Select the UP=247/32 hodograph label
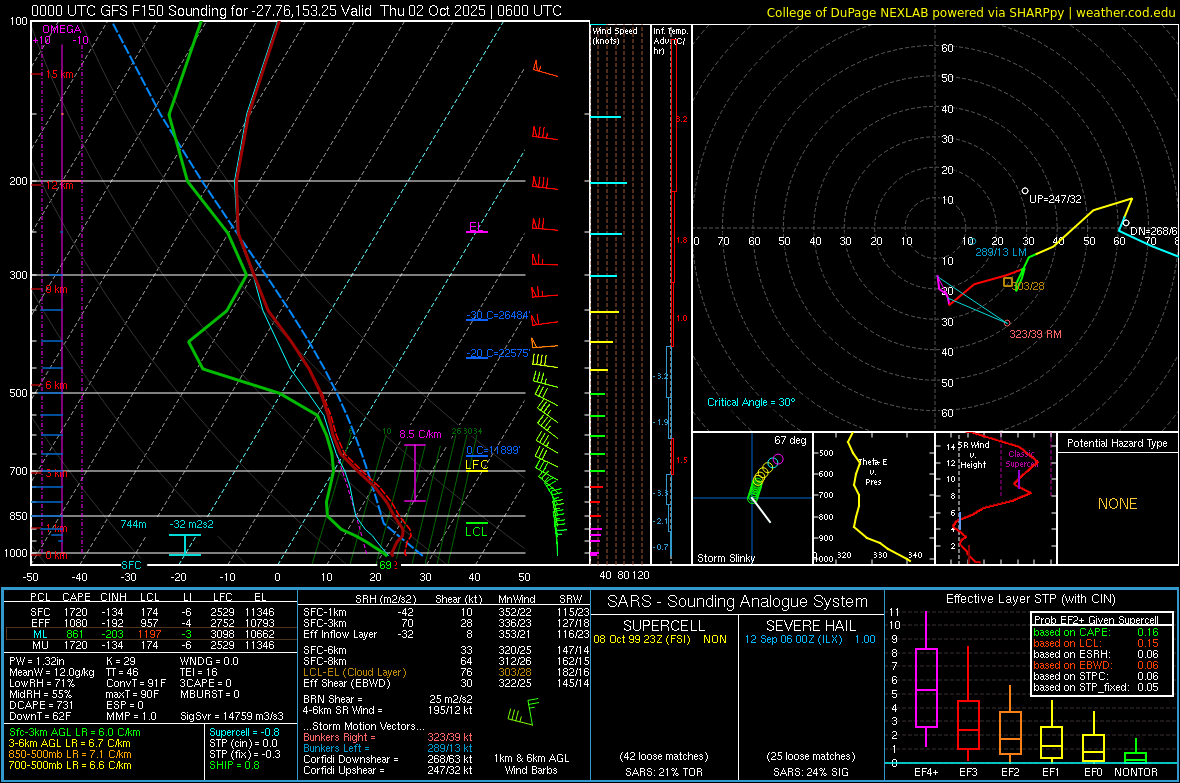 (x=1055, y=200)
